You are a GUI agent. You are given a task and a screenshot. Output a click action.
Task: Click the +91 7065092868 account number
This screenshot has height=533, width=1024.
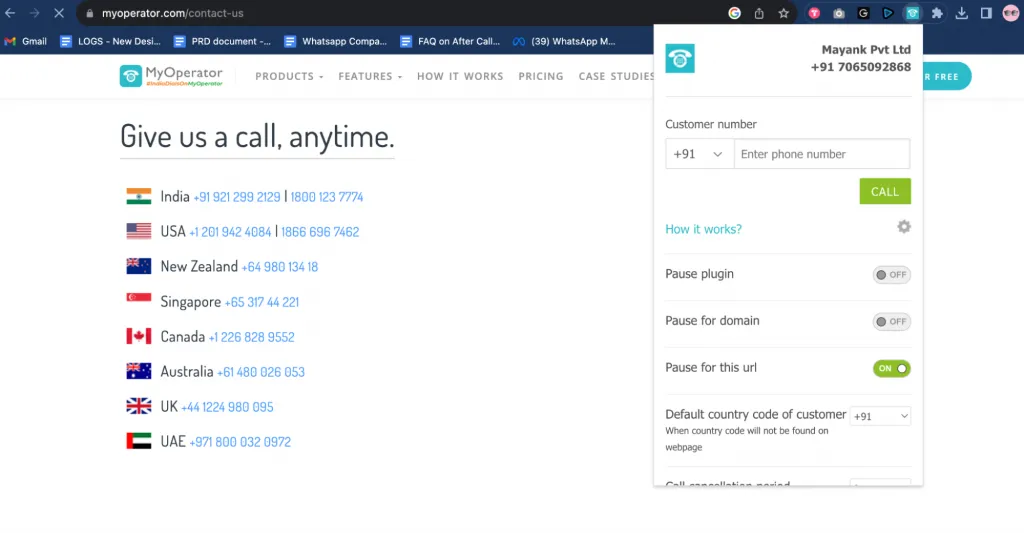pyautogui.click(x=861, y=67)
